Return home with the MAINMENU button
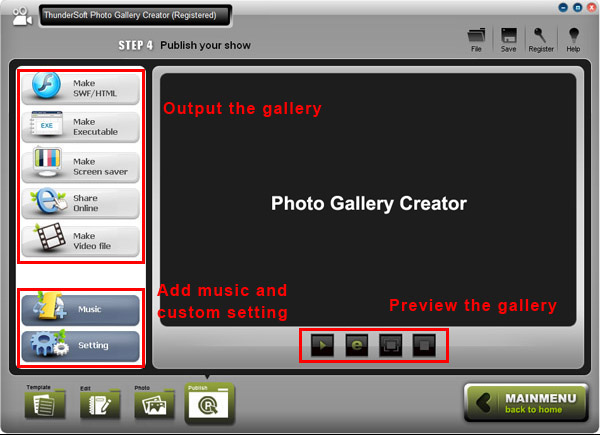Screen dimensions: 600x435 526,403
